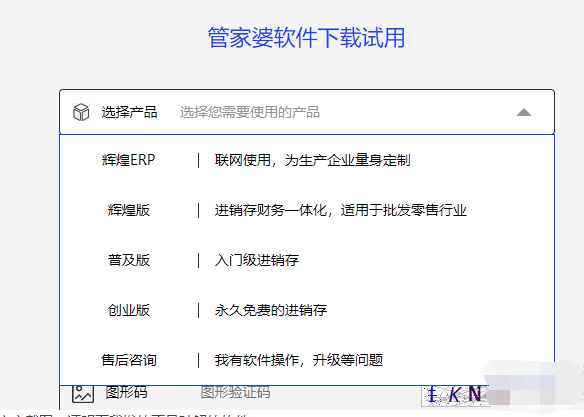584x417 pixels.
Task: Select the 辉煌版 option
Action: coord(128,210)
